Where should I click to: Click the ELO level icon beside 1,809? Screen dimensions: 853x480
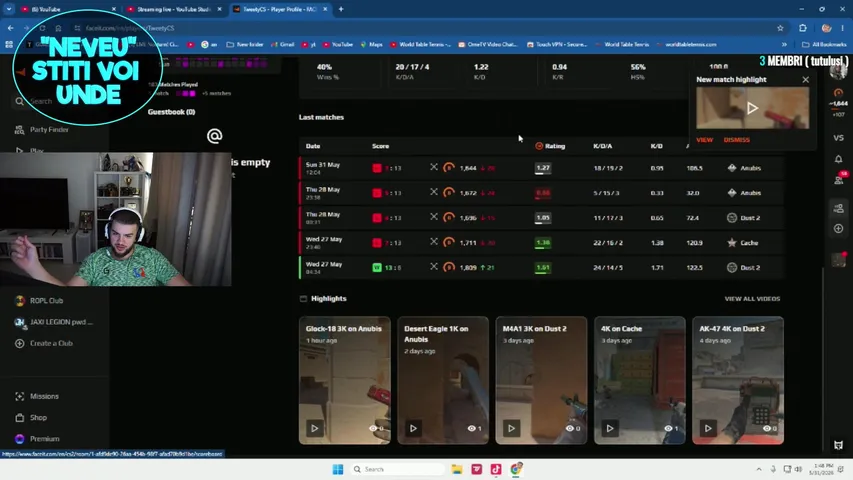[x=449, y=268]
